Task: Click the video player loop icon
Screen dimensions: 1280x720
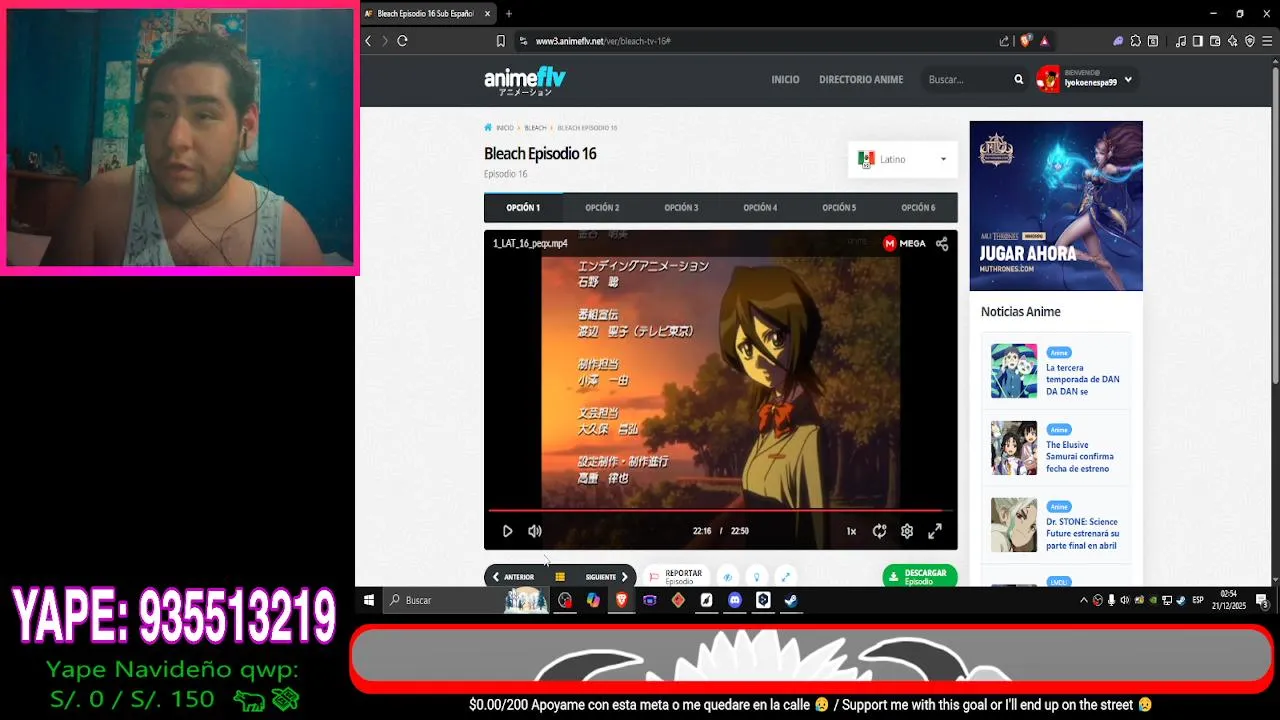Action: tap(879, 531)
